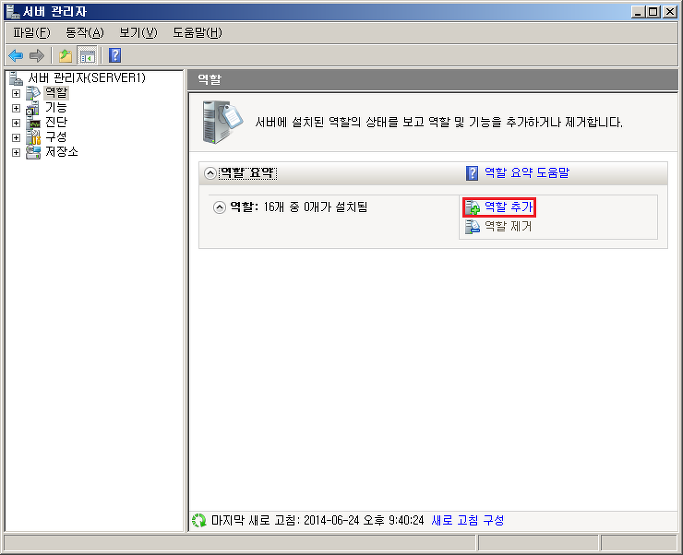Click the 역할 gray pane header
Image resolution: width=683 pixels, height=555 pixels.
[433, 80]
